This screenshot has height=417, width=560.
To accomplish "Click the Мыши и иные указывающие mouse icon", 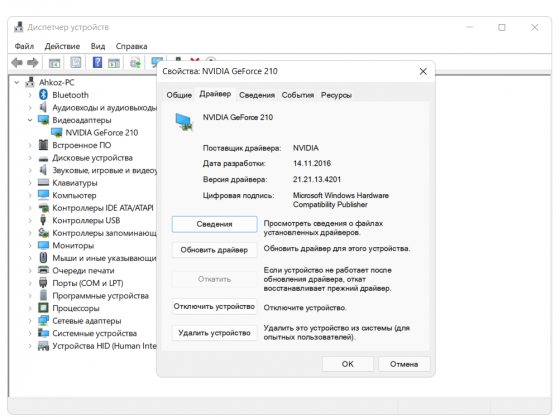I will coord(43,258).
